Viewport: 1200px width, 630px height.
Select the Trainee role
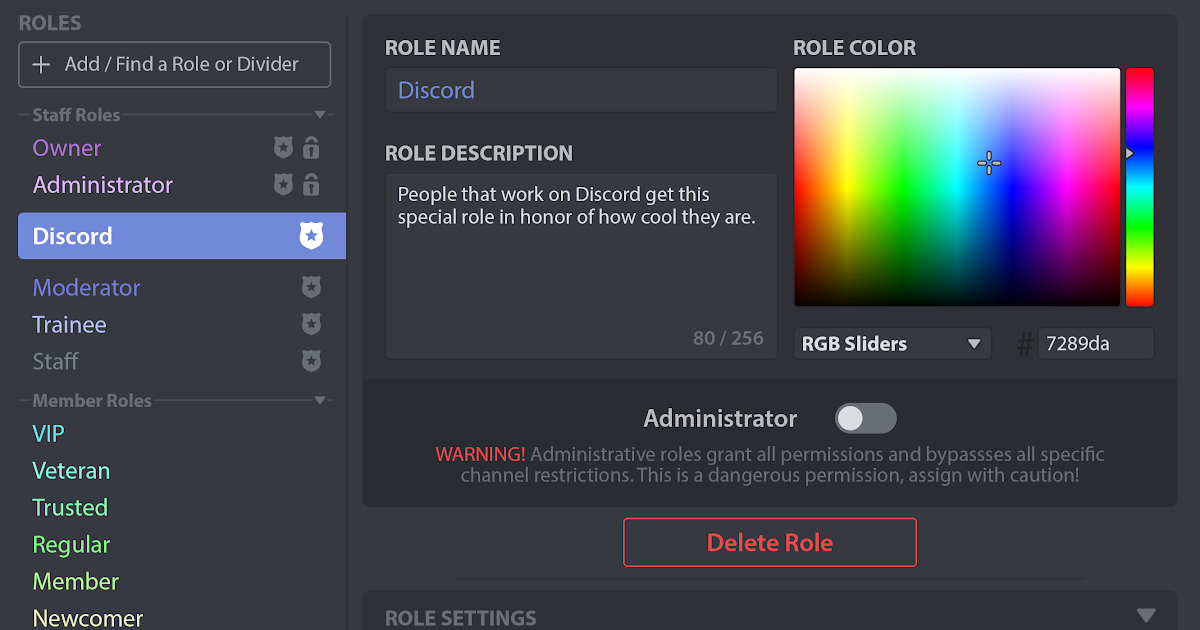pyautogui.click(x=69, y=325)
